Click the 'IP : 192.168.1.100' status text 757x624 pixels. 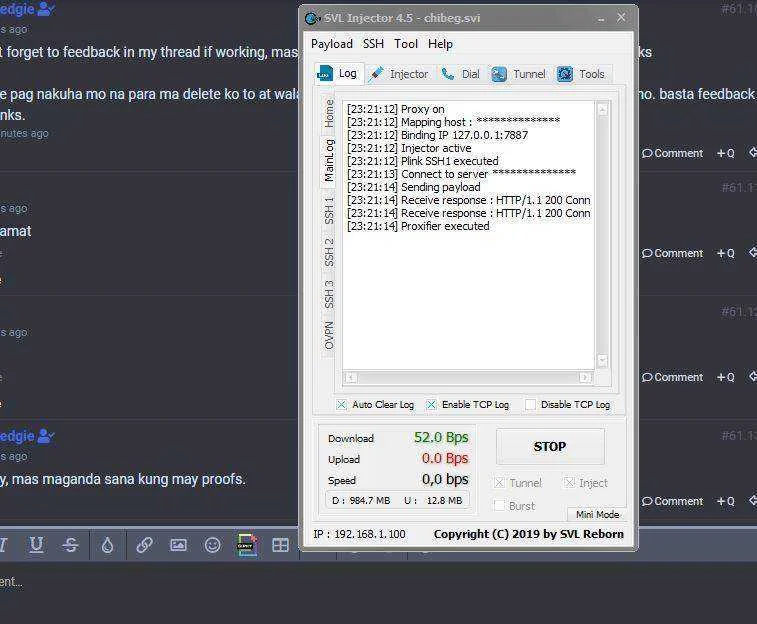(x=360, y=534)
